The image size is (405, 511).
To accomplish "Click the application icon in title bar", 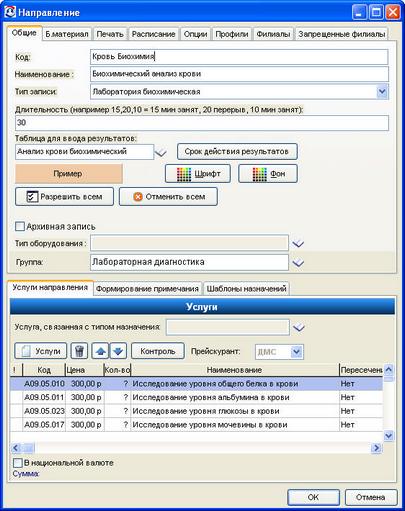I will point(10,12).
